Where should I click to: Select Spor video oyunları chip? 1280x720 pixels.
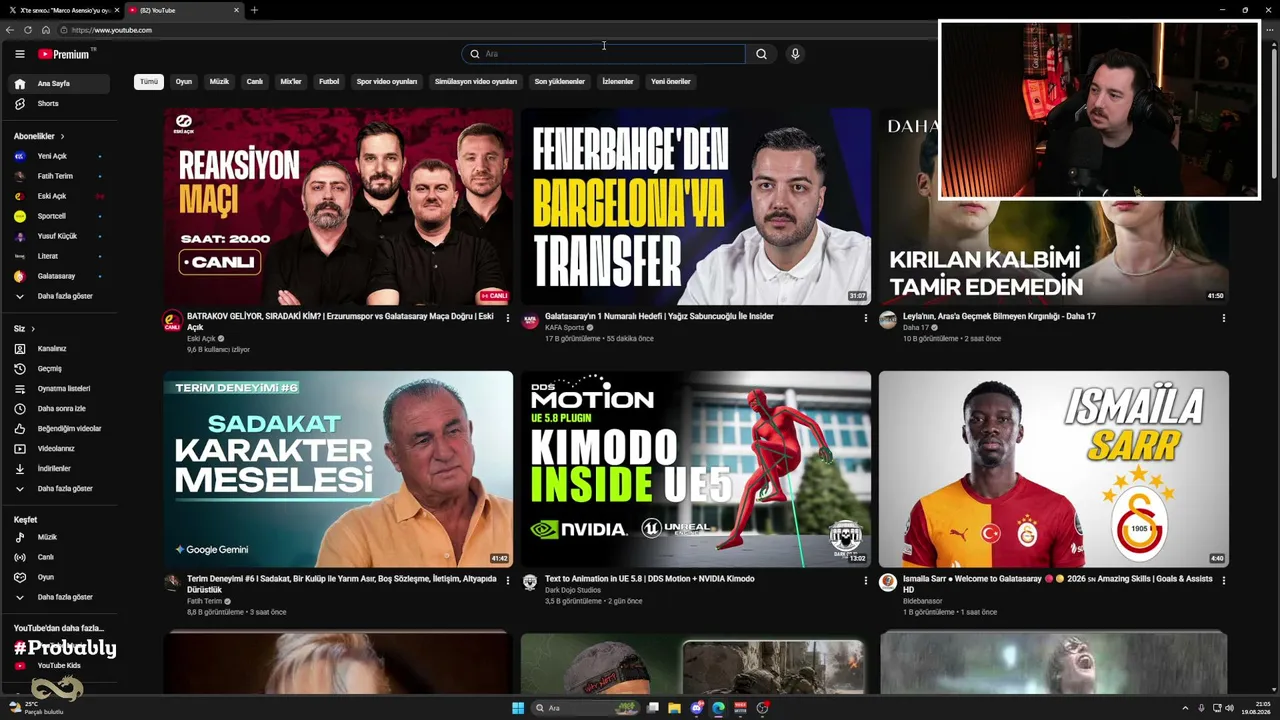(x=387, y=82)
